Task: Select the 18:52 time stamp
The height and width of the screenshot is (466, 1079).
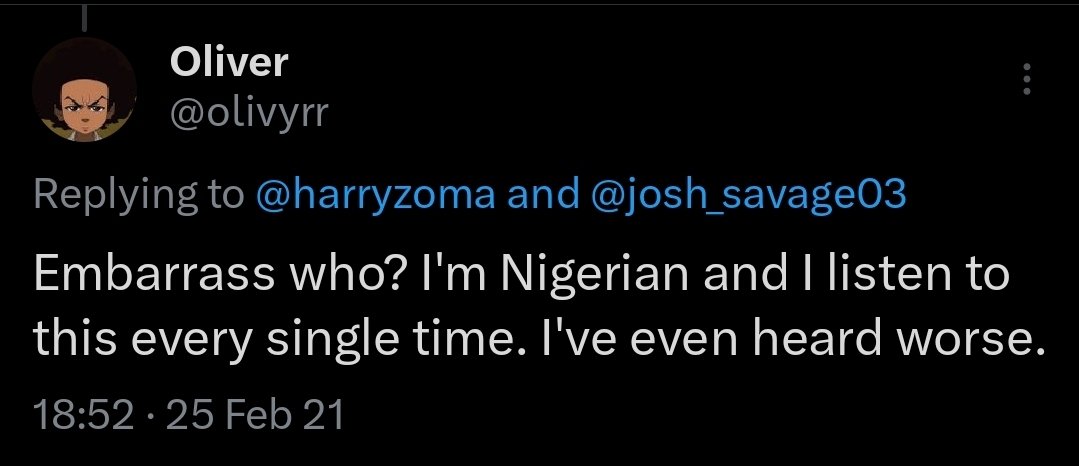Action: [83, 416]
